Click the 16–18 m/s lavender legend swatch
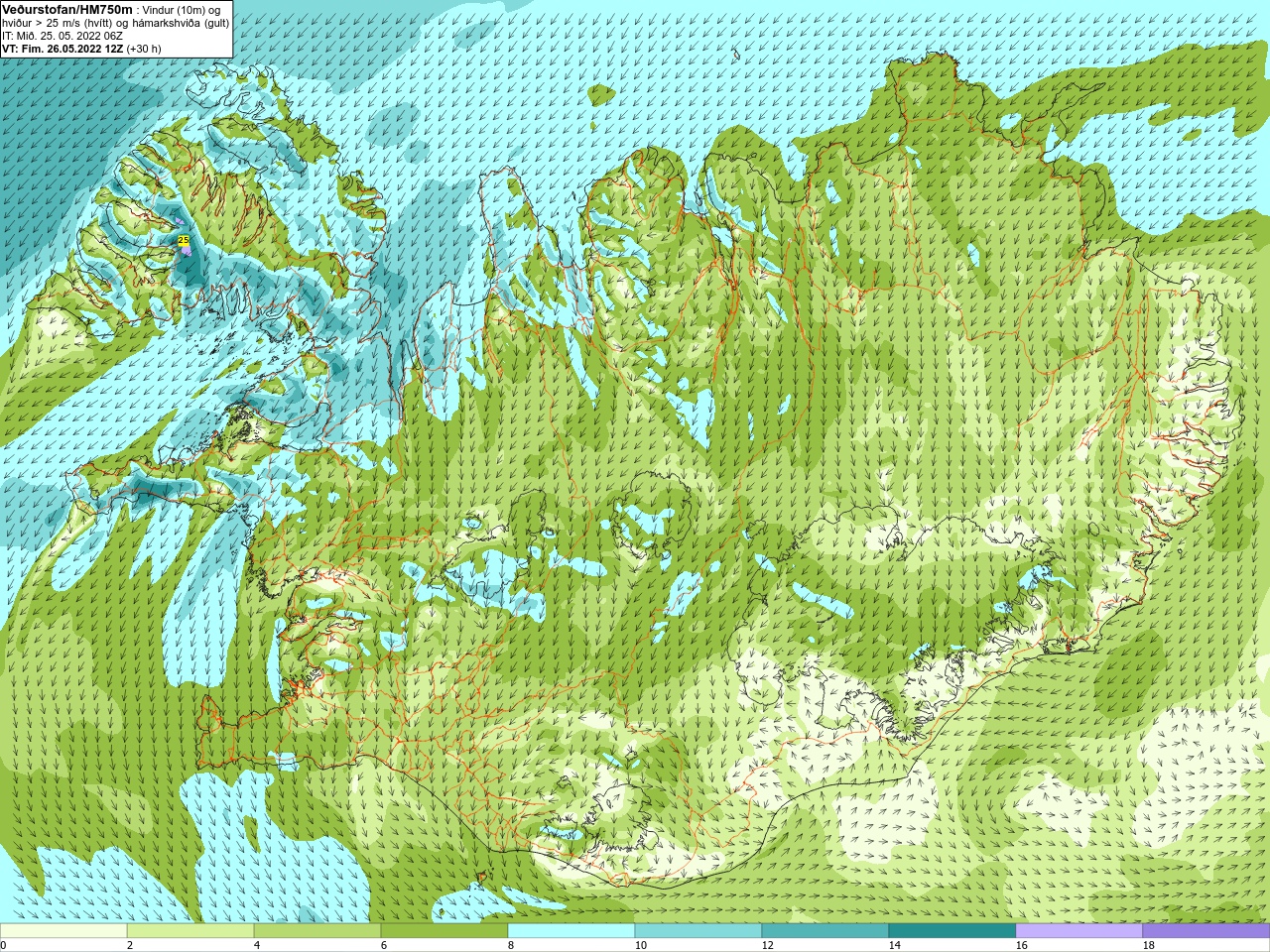Image resolution: width=1270 pixels, height=952 pixels. [x=1079, y=931]
